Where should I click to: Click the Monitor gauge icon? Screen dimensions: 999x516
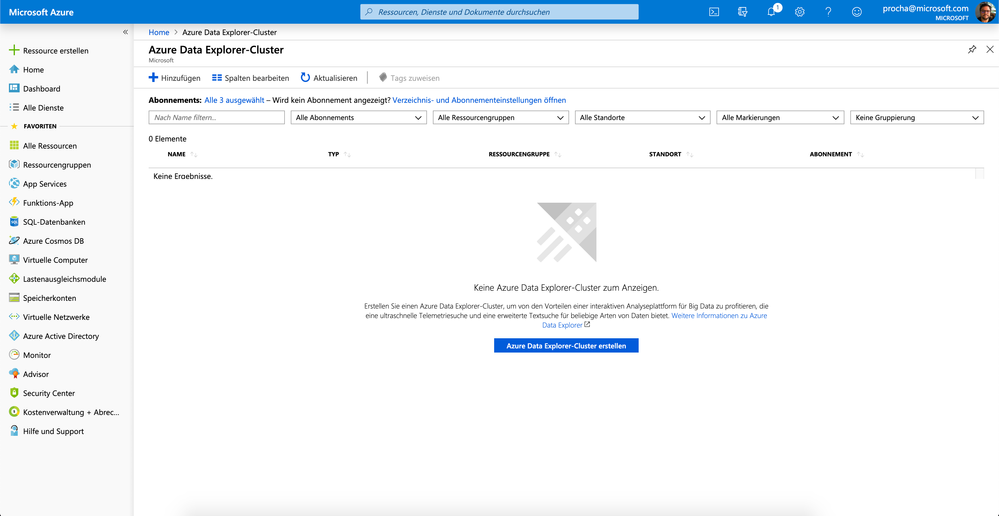tap(14, 355)
